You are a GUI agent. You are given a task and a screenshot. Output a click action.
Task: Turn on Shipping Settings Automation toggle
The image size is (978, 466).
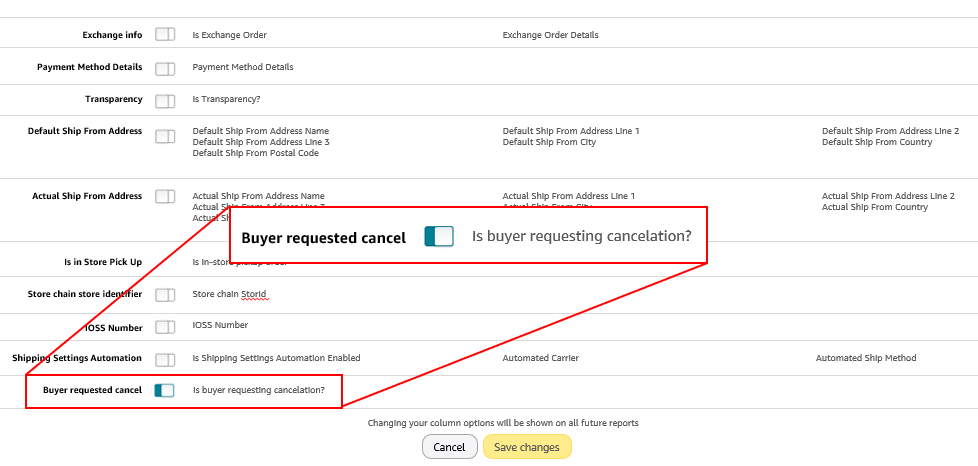(165, 359)
